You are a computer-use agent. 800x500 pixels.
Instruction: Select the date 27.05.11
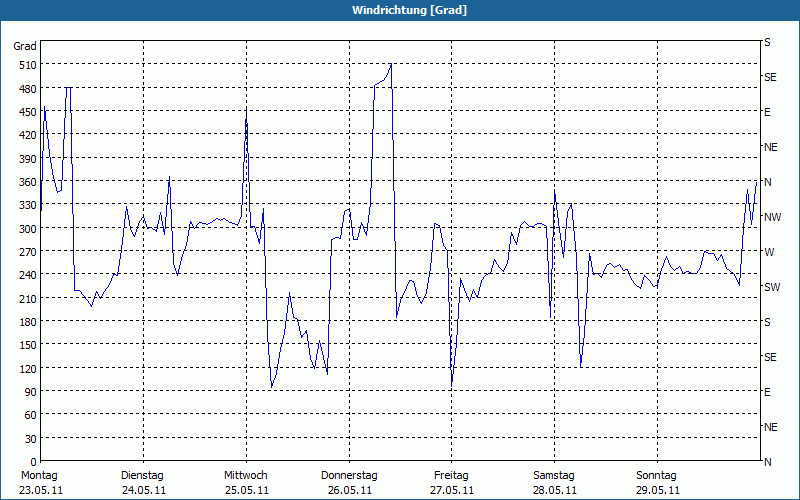(x=452, y=491)
